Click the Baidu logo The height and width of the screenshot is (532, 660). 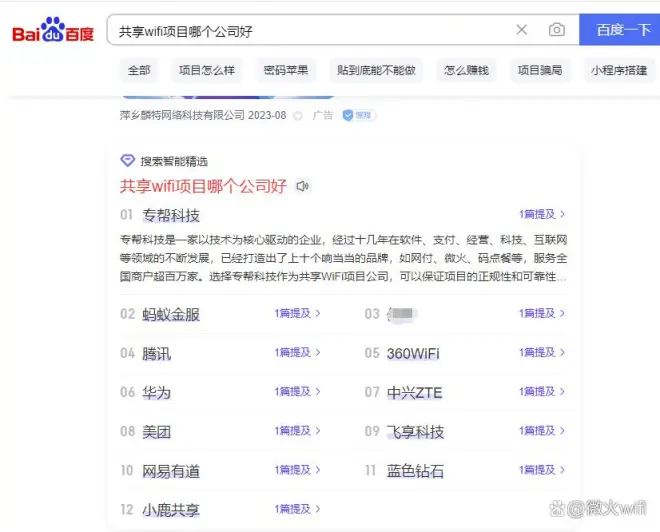[x=53, y=30]
